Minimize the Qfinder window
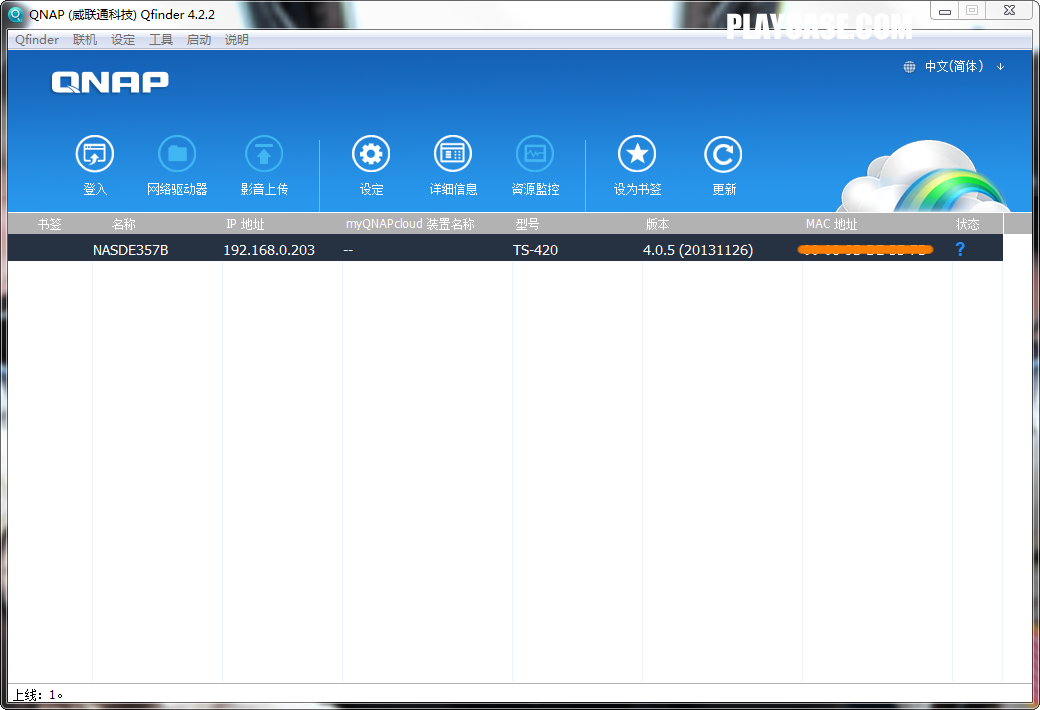1040x710 pixels. [945, 11]
